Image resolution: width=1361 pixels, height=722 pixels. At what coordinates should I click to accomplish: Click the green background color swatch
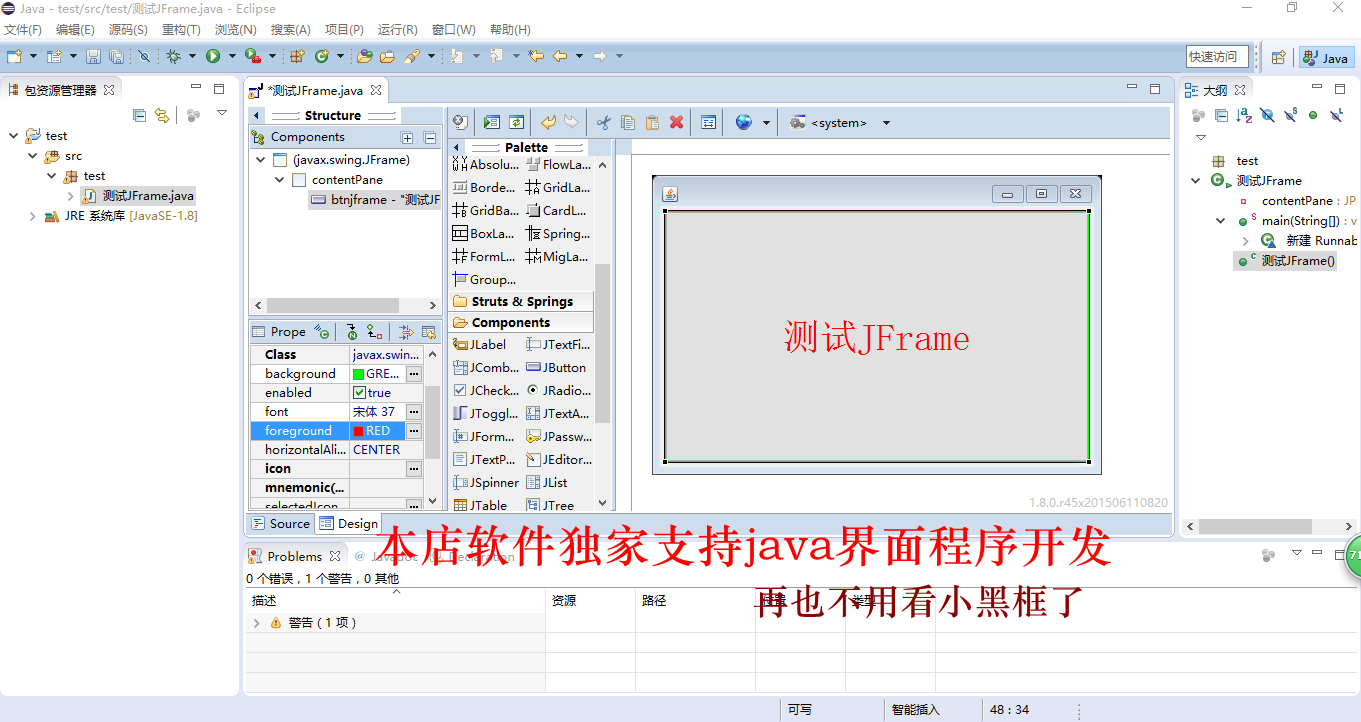(358, 374)
